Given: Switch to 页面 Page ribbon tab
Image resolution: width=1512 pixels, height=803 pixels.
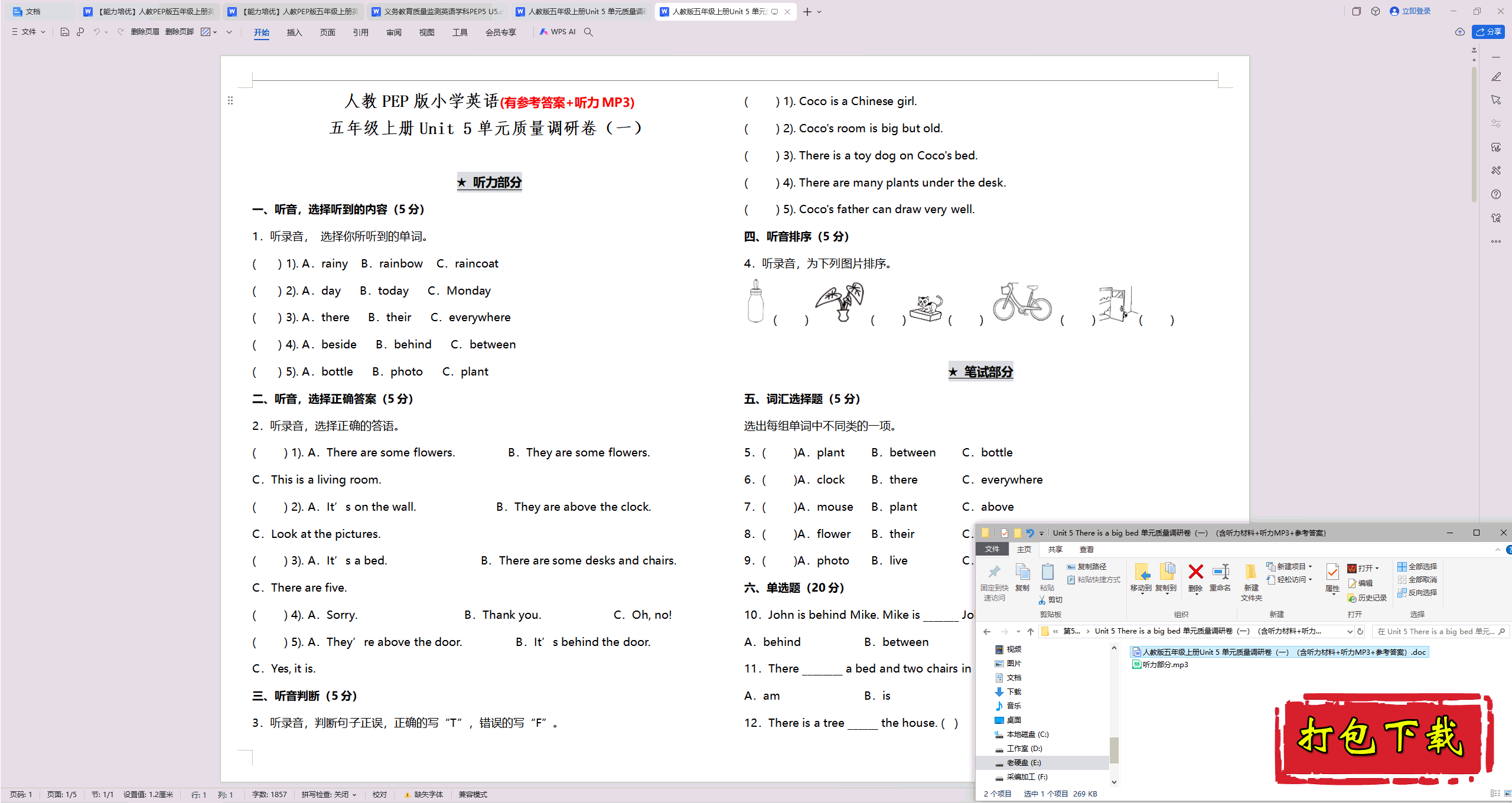Looking at the screenshot, I should pos(327,32).
